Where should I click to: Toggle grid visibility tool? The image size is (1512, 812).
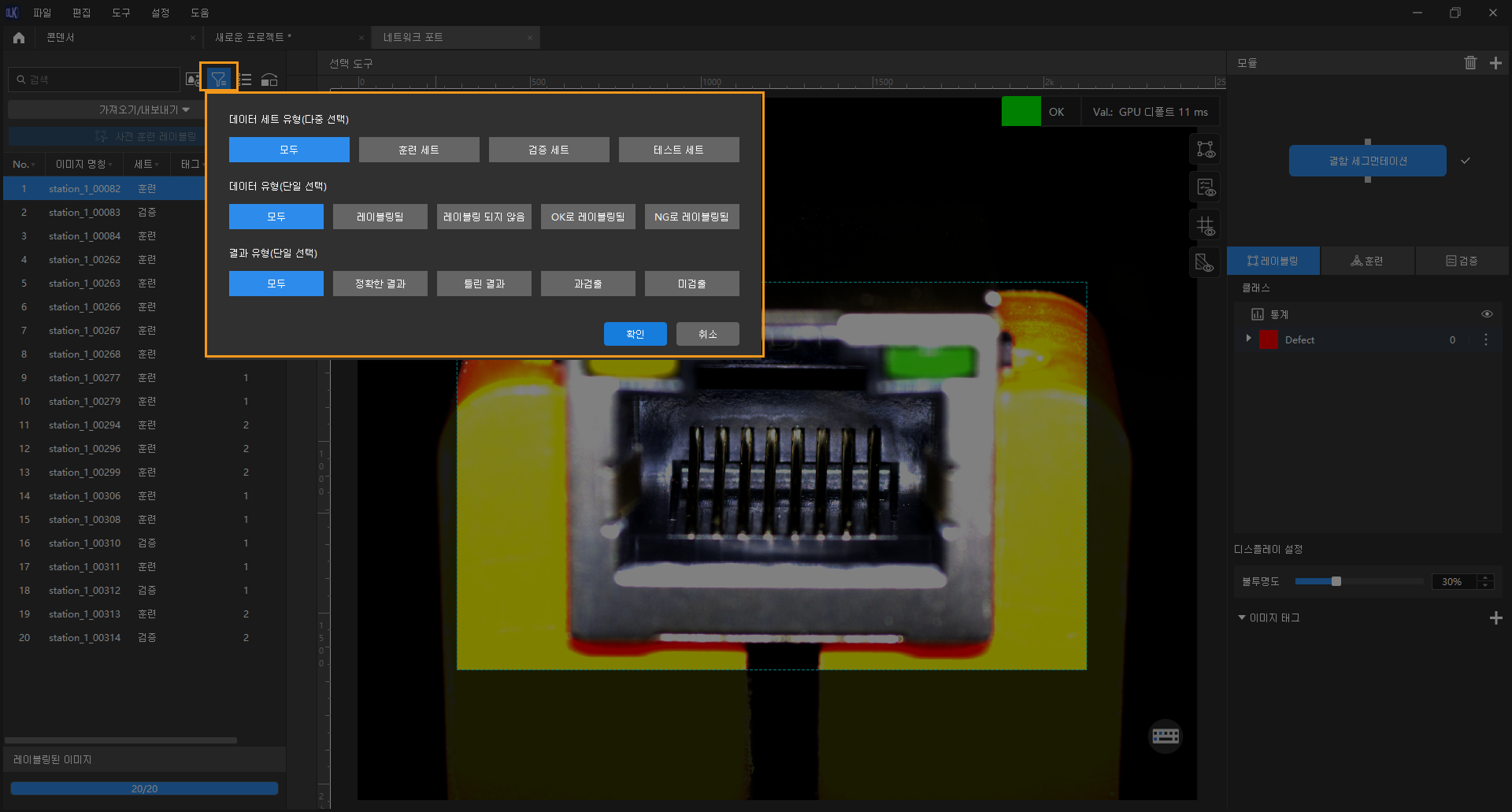(x=1206, y=226)
